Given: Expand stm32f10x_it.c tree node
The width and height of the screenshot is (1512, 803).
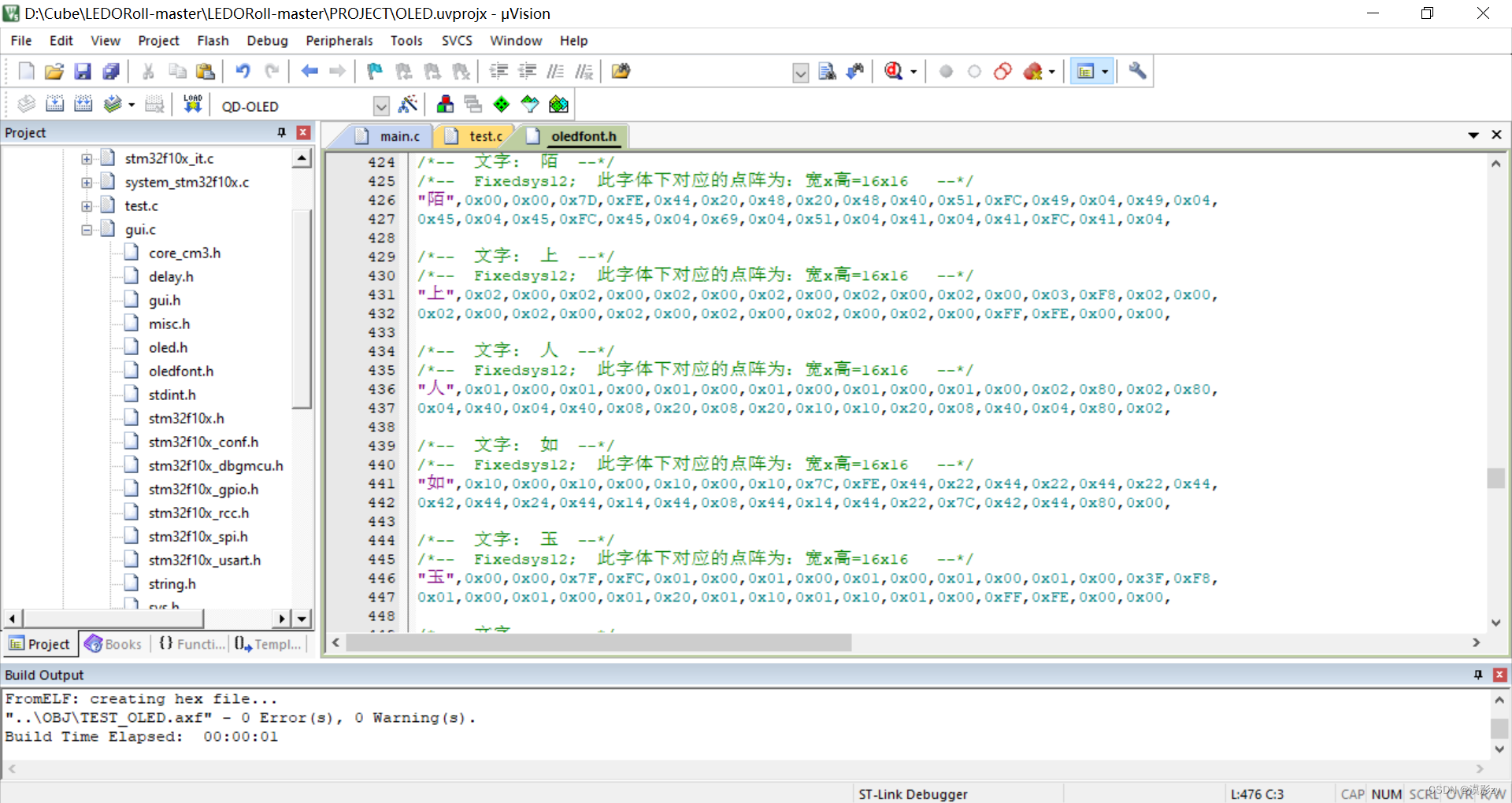Looking at the screenshot, I should [87, 159].
